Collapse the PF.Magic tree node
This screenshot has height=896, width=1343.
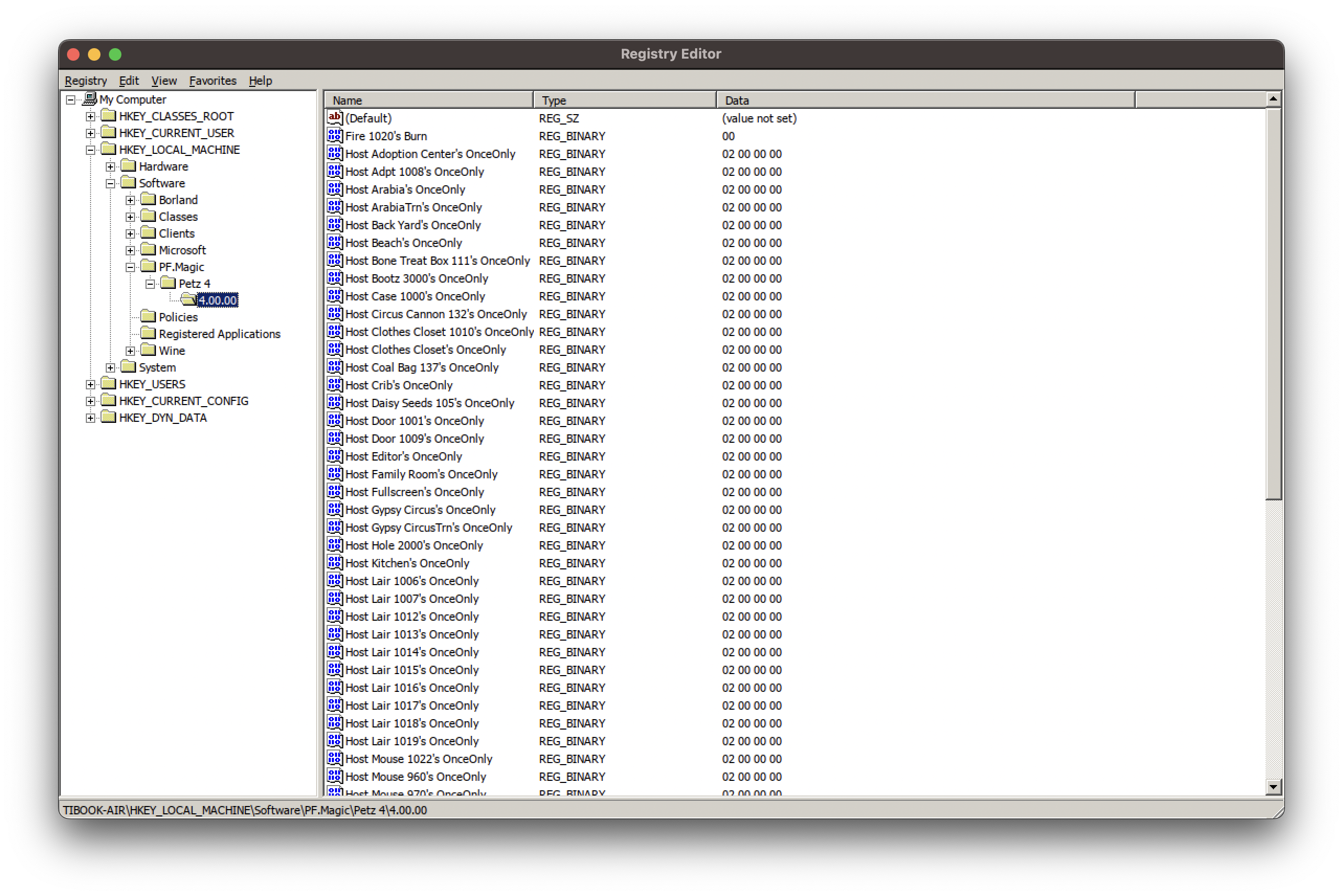coord(130,267)
